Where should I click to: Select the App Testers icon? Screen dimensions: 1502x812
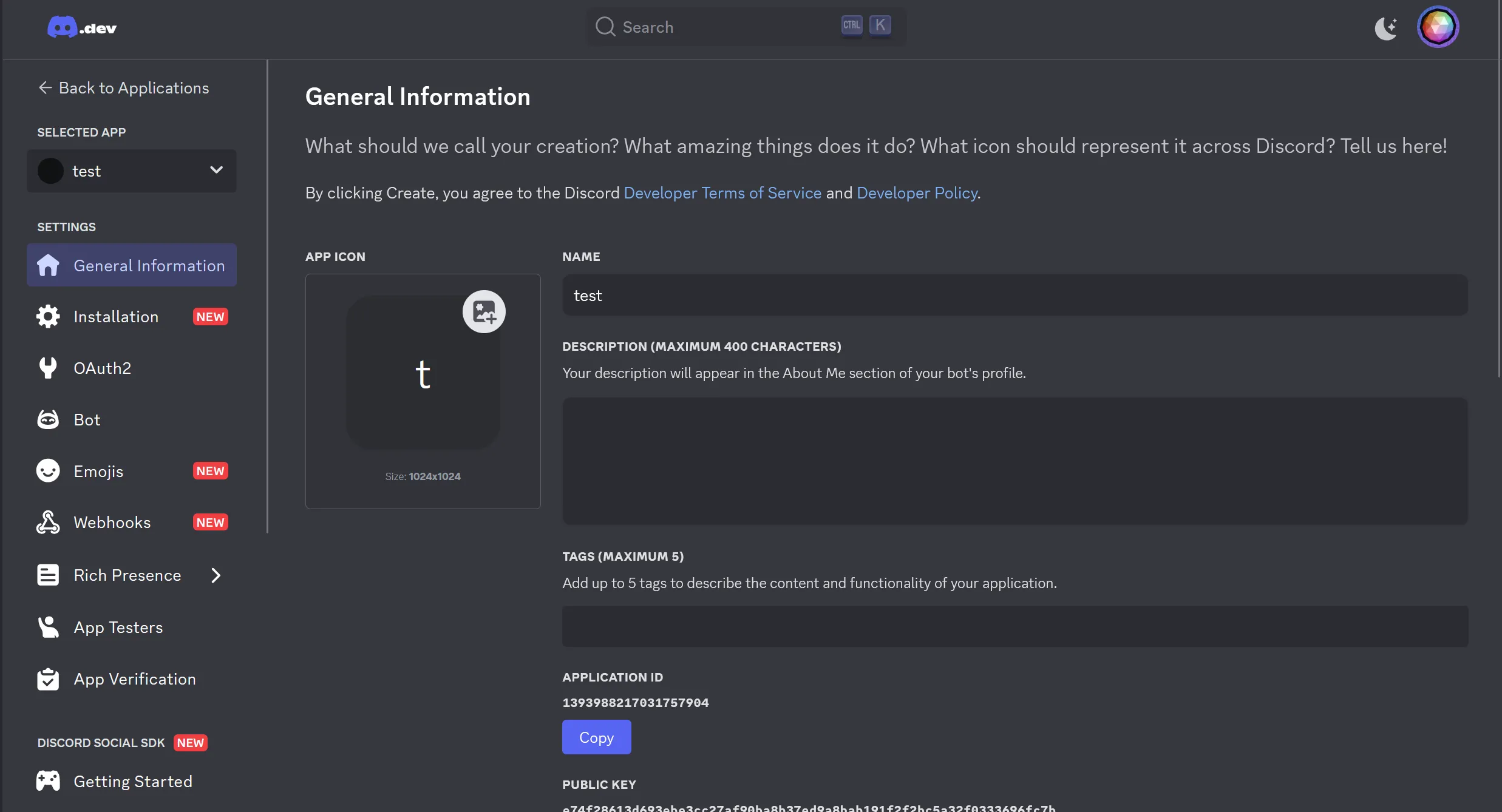coord(48,627)
